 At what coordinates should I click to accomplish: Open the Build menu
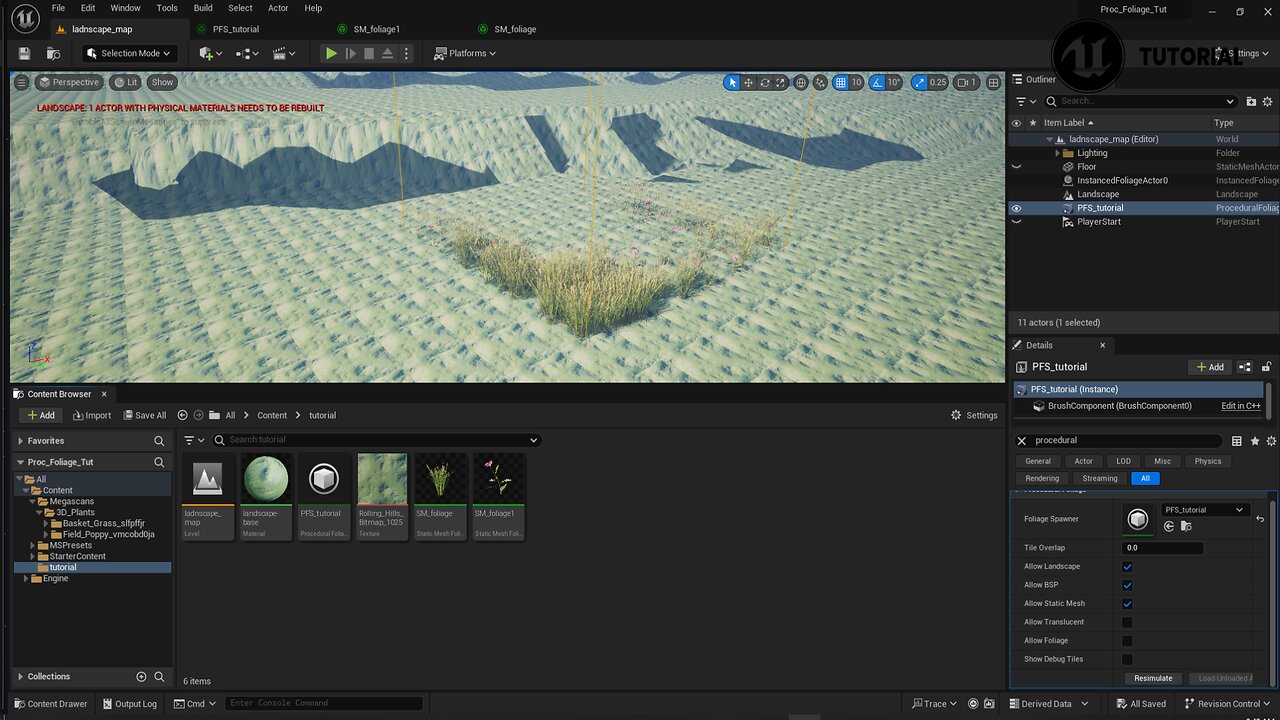click(204, 8)
